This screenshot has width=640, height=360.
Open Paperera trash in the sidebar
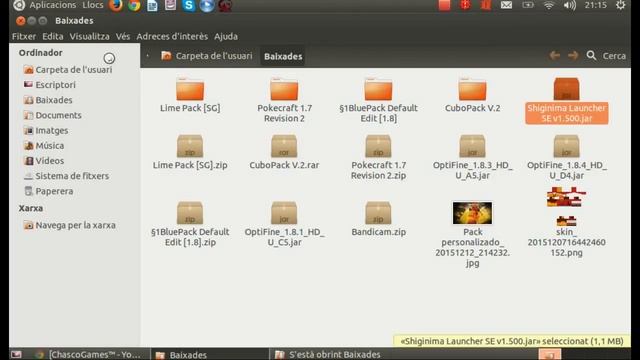[48, 191]
